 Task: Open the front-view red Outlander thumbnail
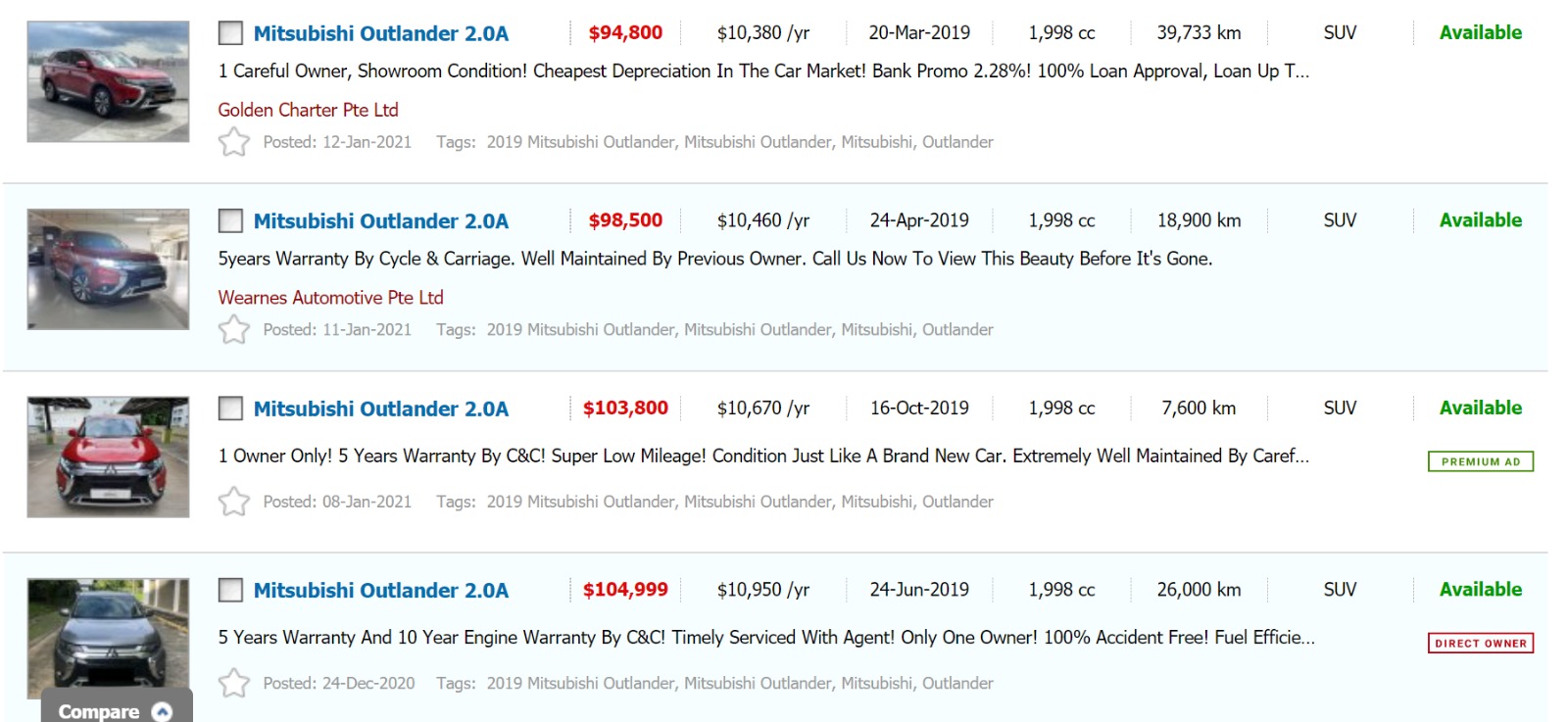pos(108,457)
